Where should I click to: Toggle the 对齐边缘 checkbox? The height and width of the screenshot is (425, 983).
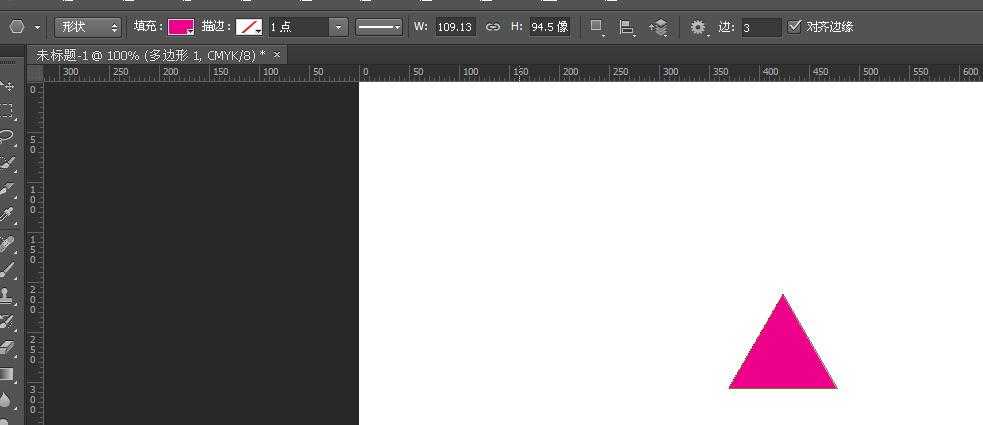point(794,26)
